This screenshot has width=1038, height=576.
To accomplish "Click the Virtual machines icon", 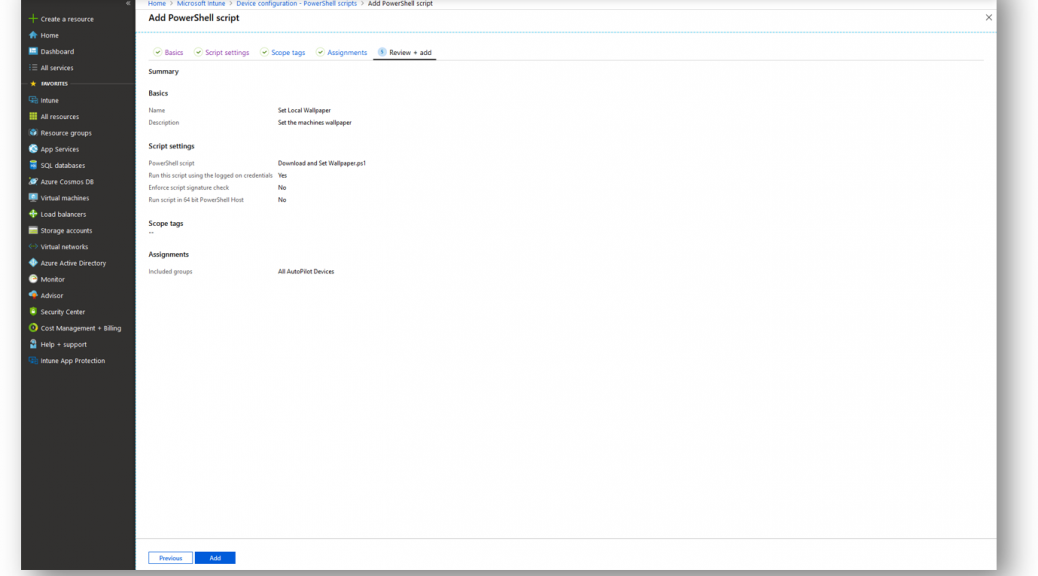I will [33, 197].
